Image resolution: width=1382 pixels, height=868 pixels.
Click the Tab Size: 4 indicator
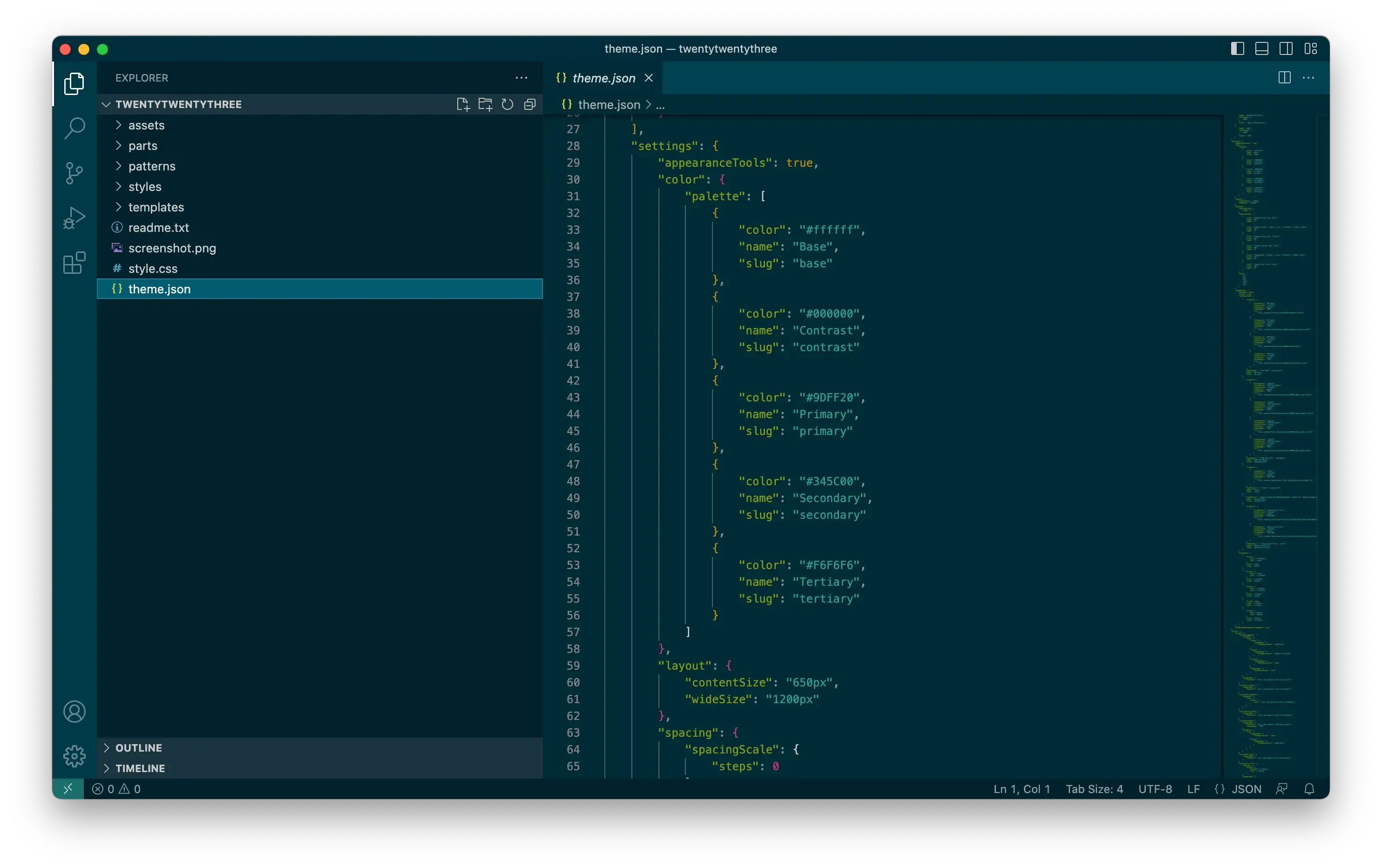1094,789
